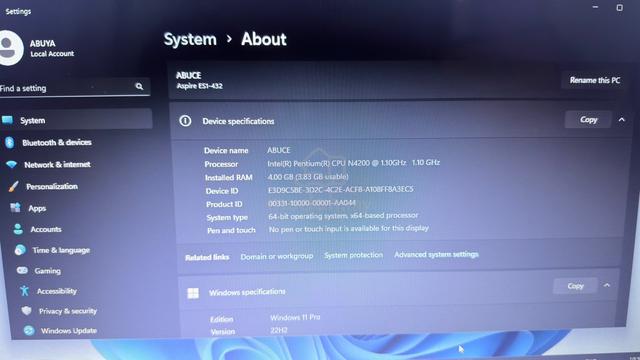
Task: Select Product ID 00331-10000-00001-AA044
Action: tap(312, 203)
